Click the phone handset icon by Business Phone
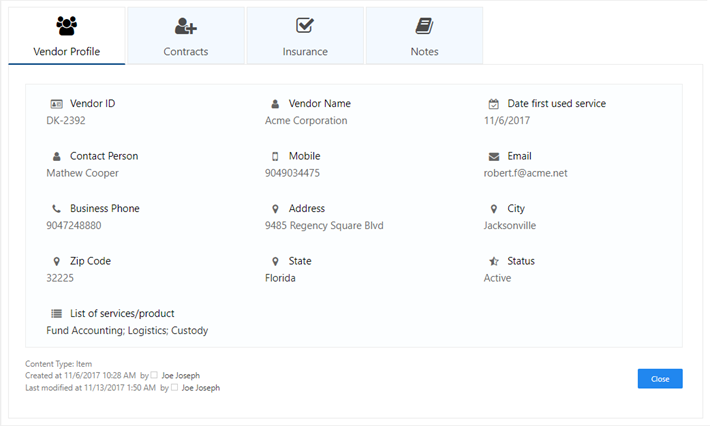The width and height of the screenshot is (710, 426). point(56,209)
